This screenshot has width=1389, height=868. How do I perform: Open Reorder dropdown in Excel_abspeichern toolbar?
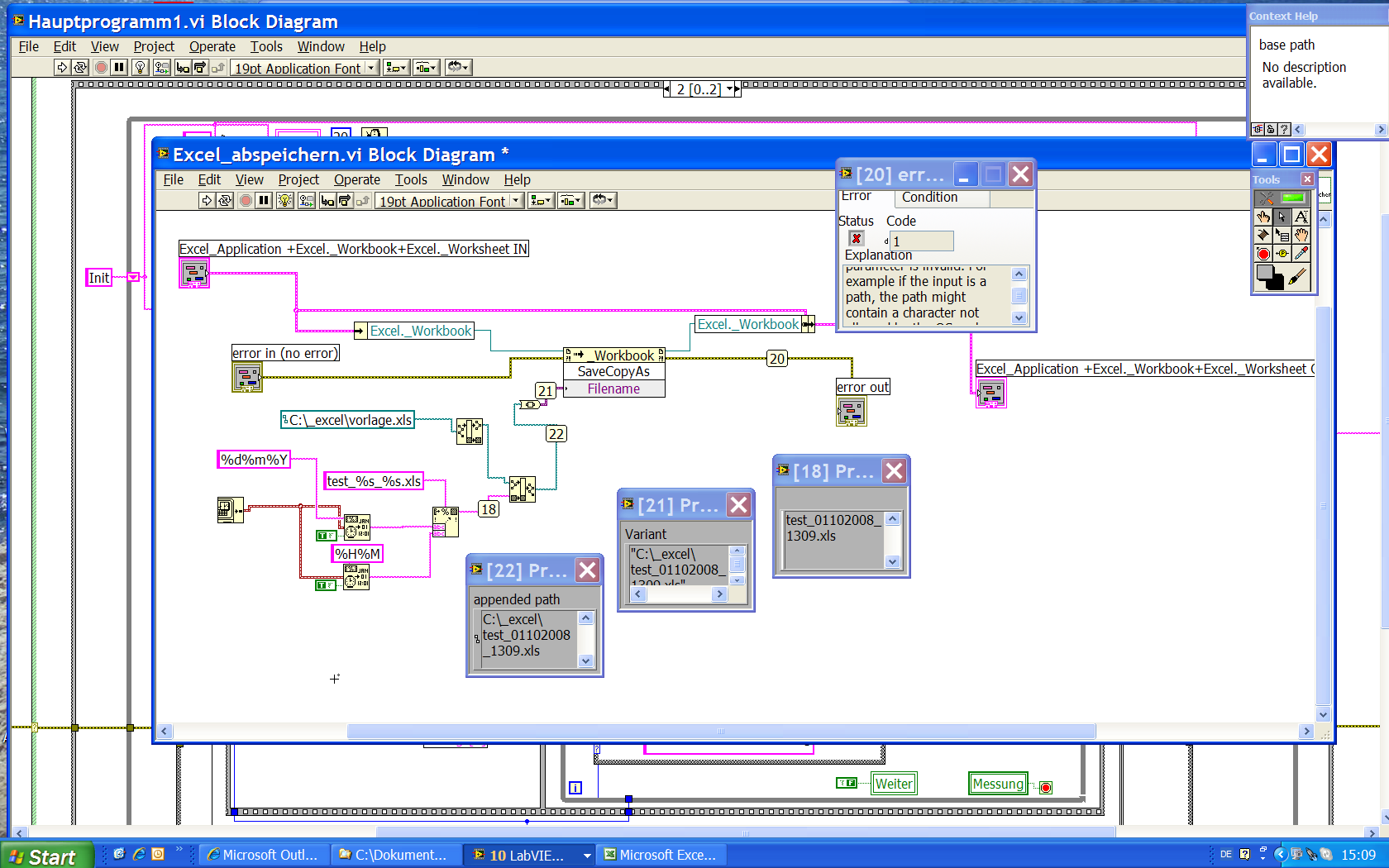pyautogui.click(x=603, y=200)
